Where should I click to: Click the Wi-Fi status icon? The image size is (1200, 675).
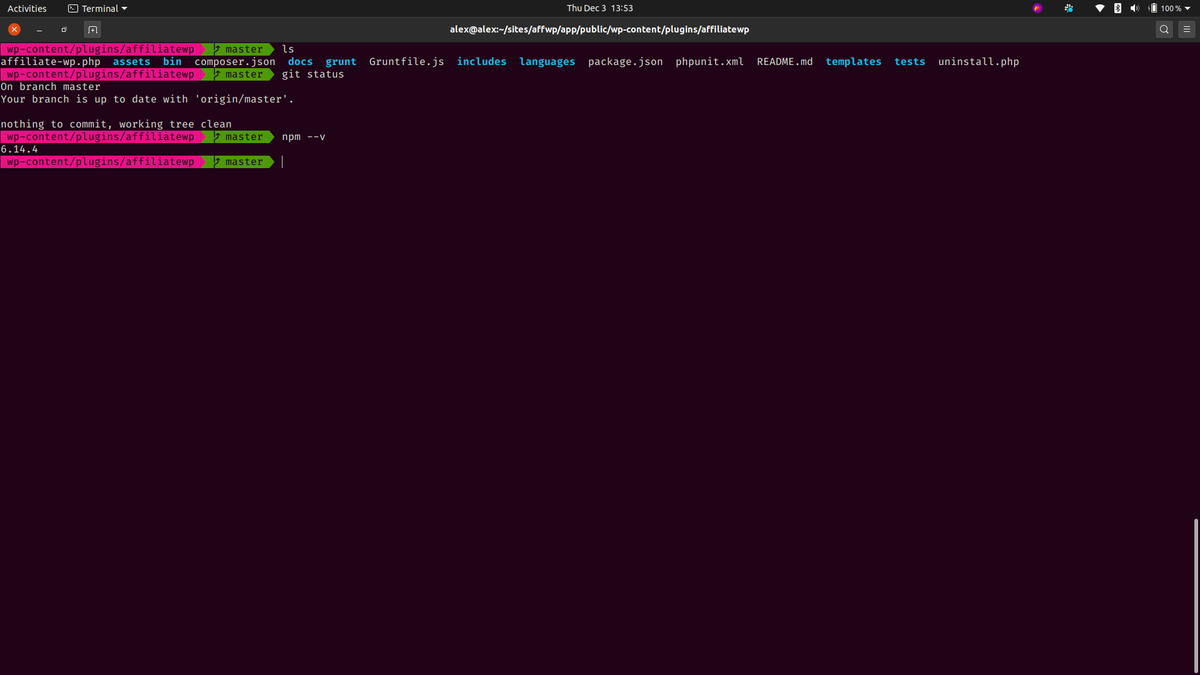click(1101, 8)
